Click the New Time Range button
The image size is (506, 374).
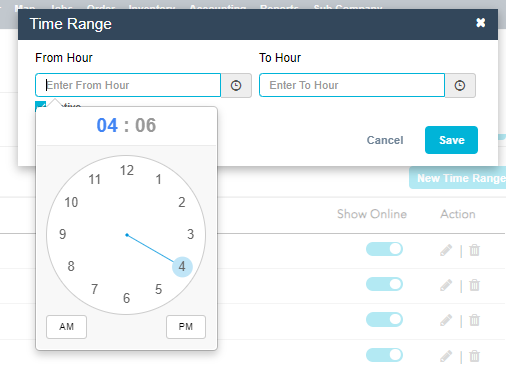[458, 178]
